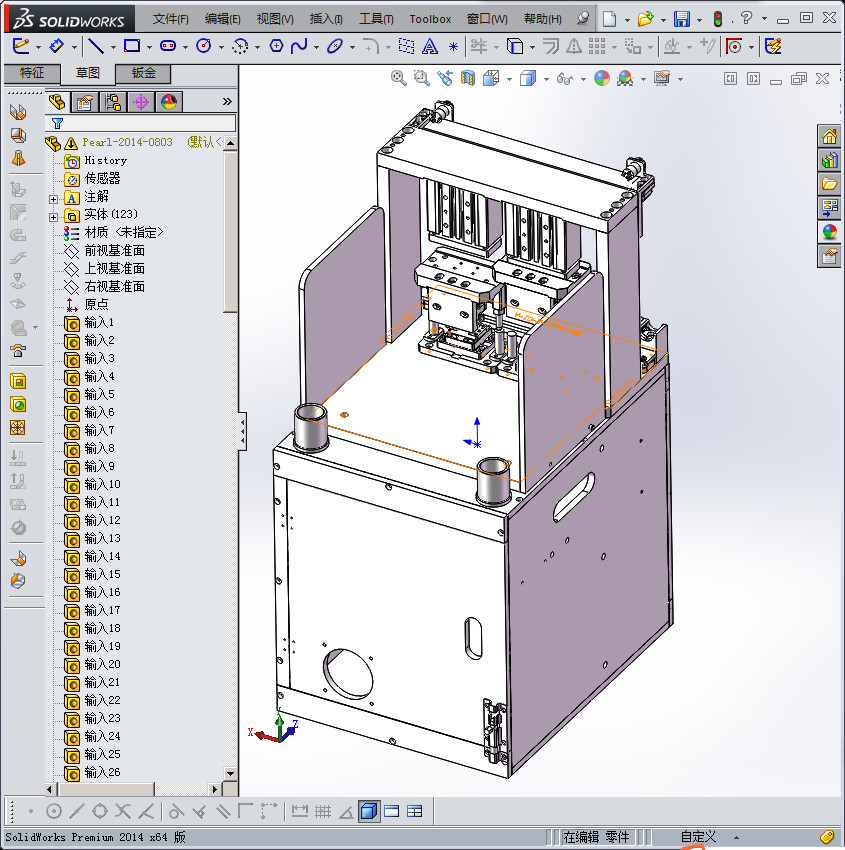
Task: Open the View Orientation dropdown arrow
Action: click(x=509, y=79)
